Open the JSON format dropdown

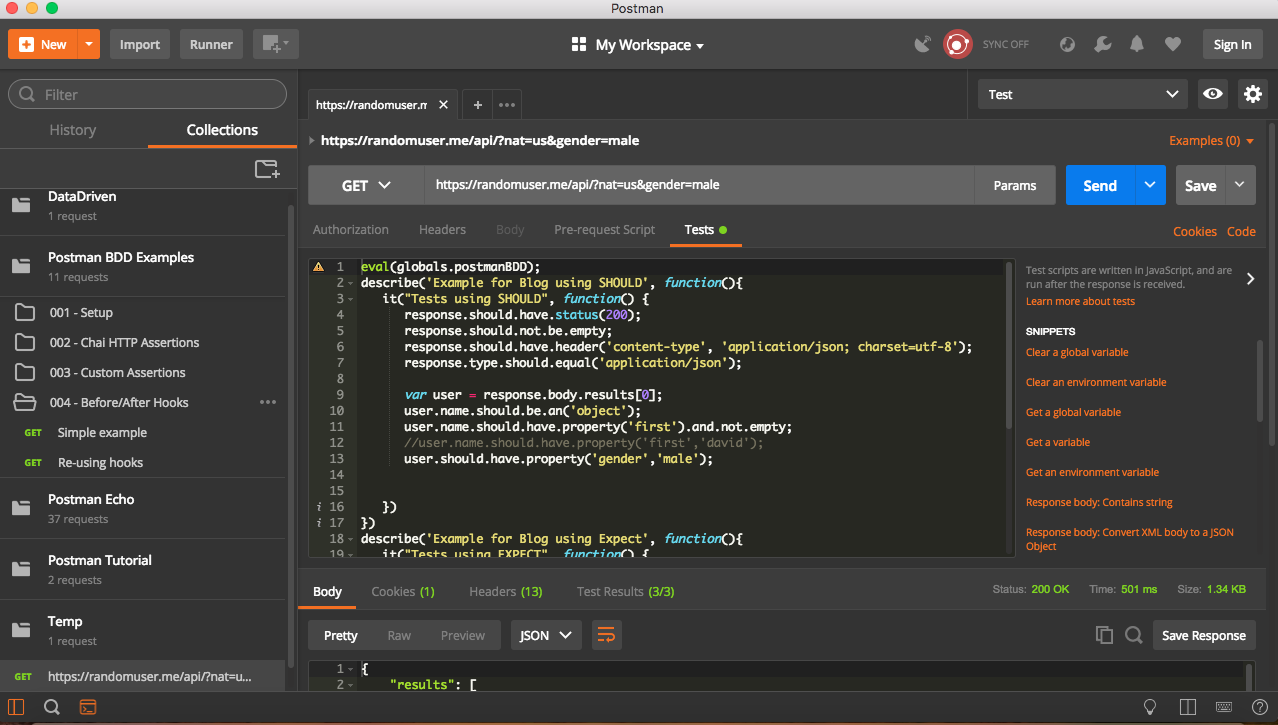click(546, 635)
